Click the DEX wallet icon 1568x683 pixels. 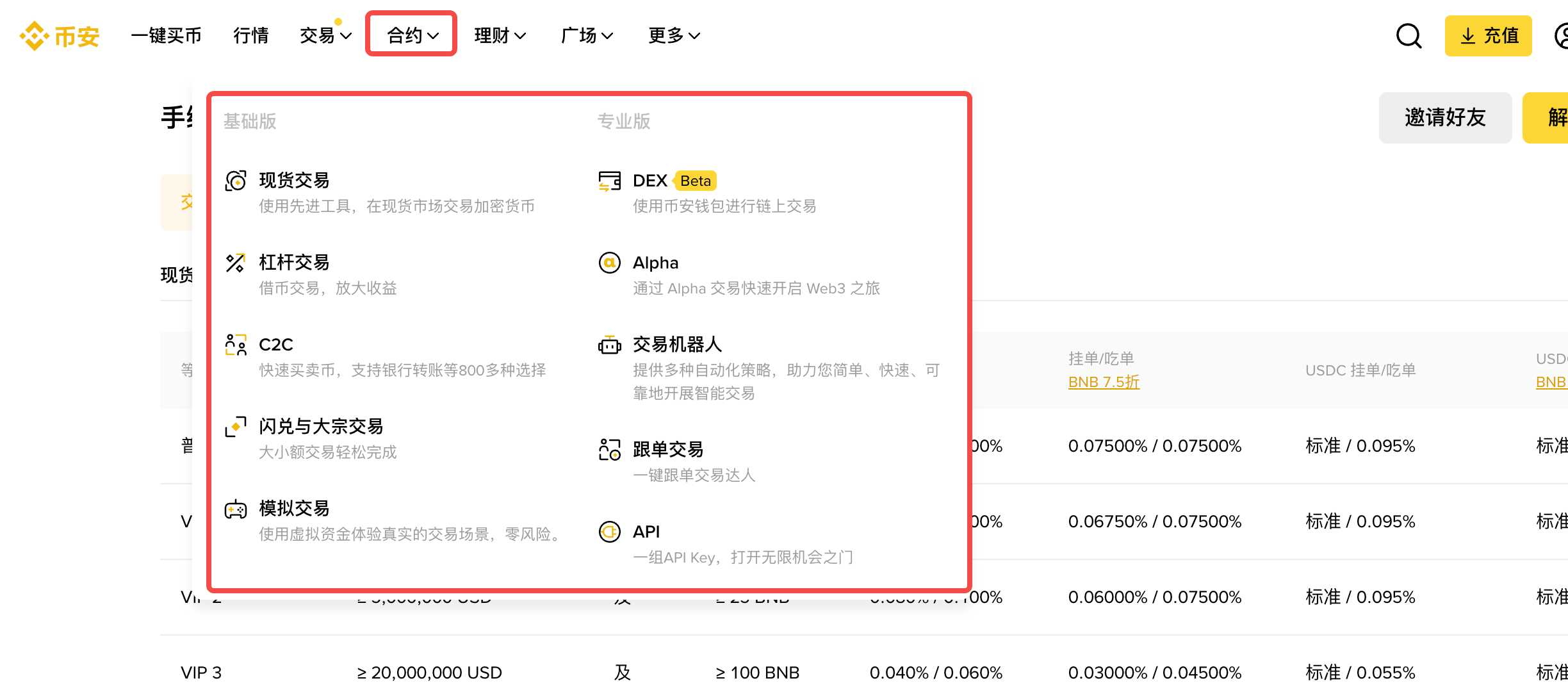tap(609, 181)
